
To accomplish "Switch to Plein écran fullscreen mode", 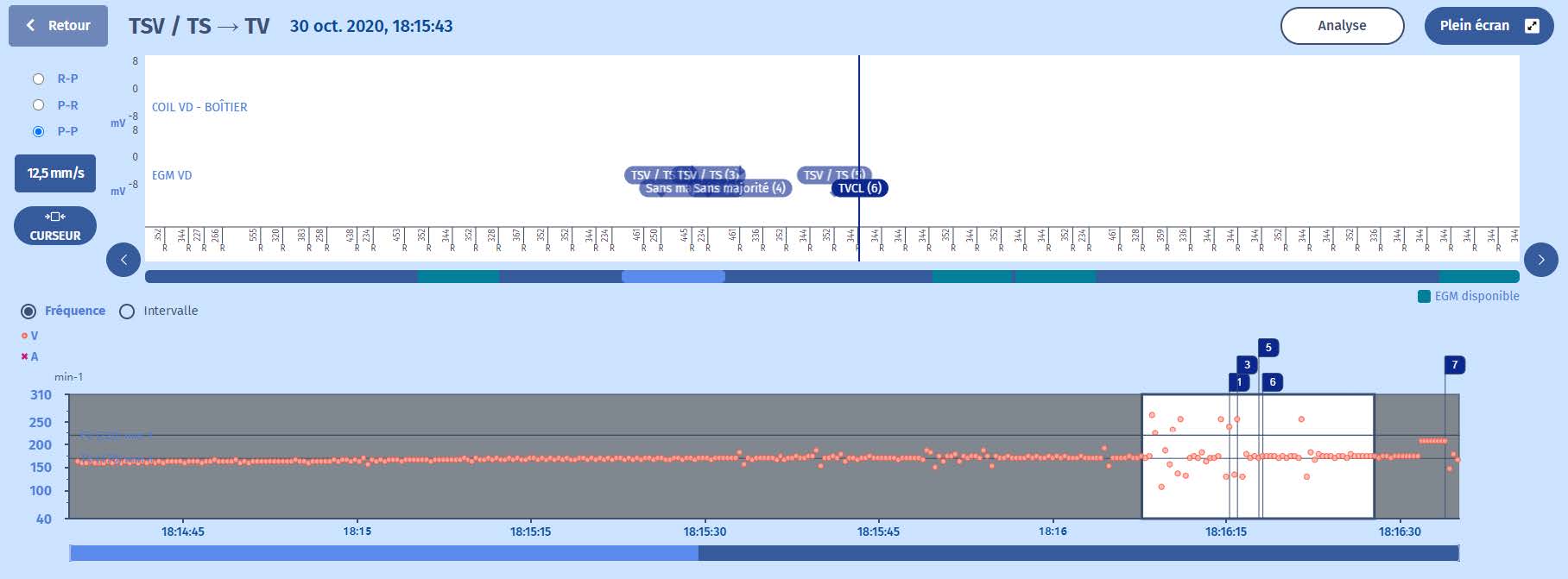I will 1488,26.
